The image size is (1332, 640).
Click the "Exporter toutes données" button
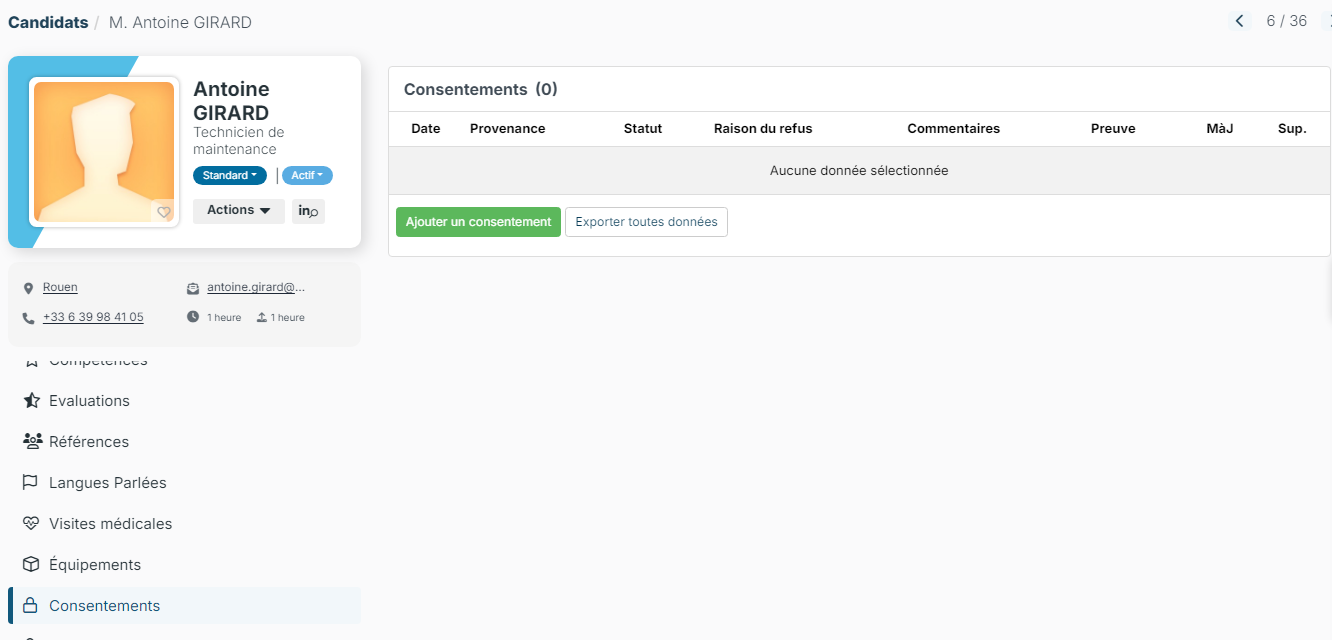click(x=646, y=222)
